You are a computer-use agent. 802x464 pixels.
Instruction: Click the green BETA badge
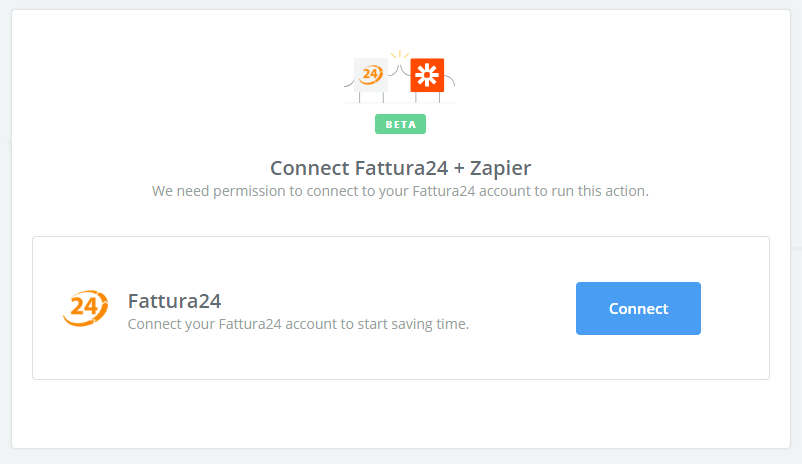[400, 124]
